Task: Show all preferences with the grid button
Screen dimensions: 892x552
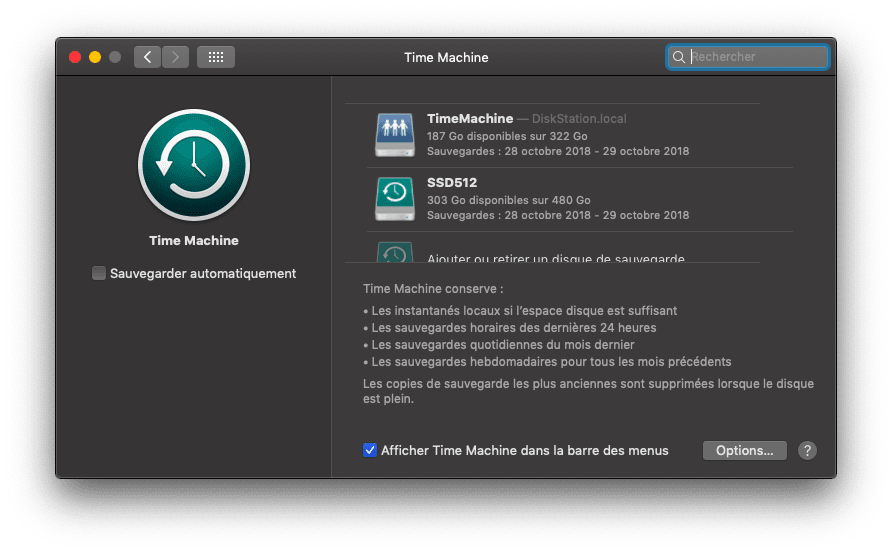Action: [216, 57]
